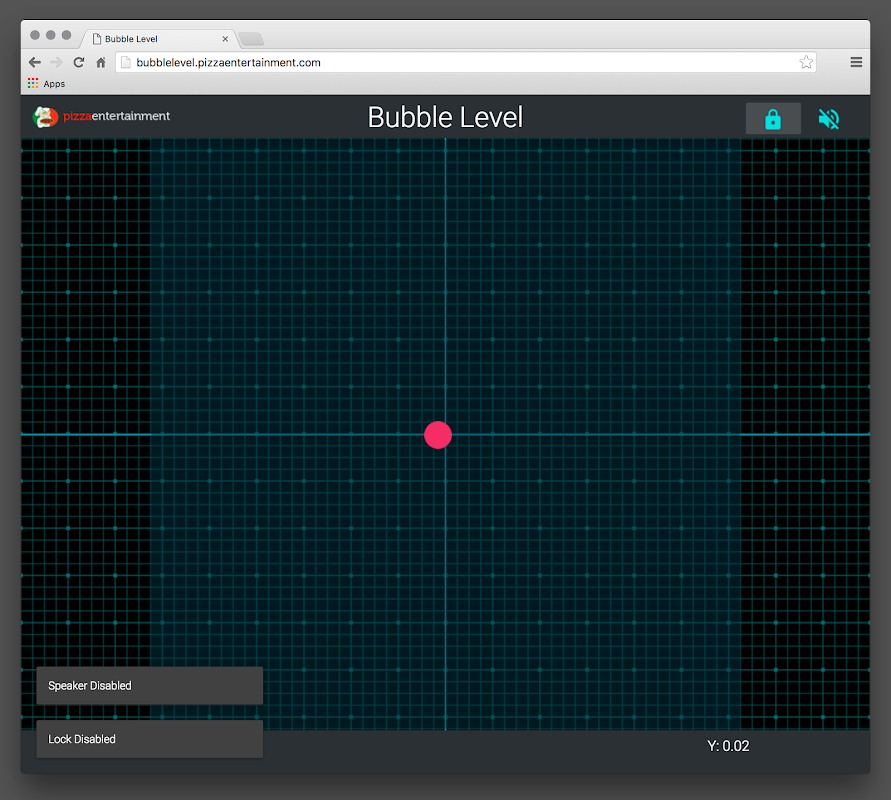This screenshot has height=800, width=891.
Task: Toggle the lock icon in header
Action: pyautogui.click(x=772, y=119)
